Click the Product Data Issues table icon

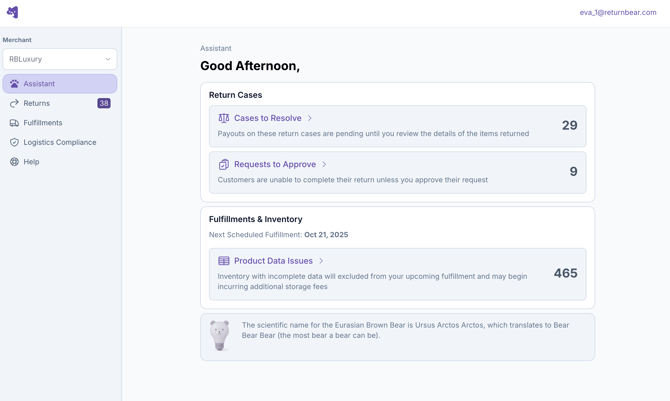point(224,261)
